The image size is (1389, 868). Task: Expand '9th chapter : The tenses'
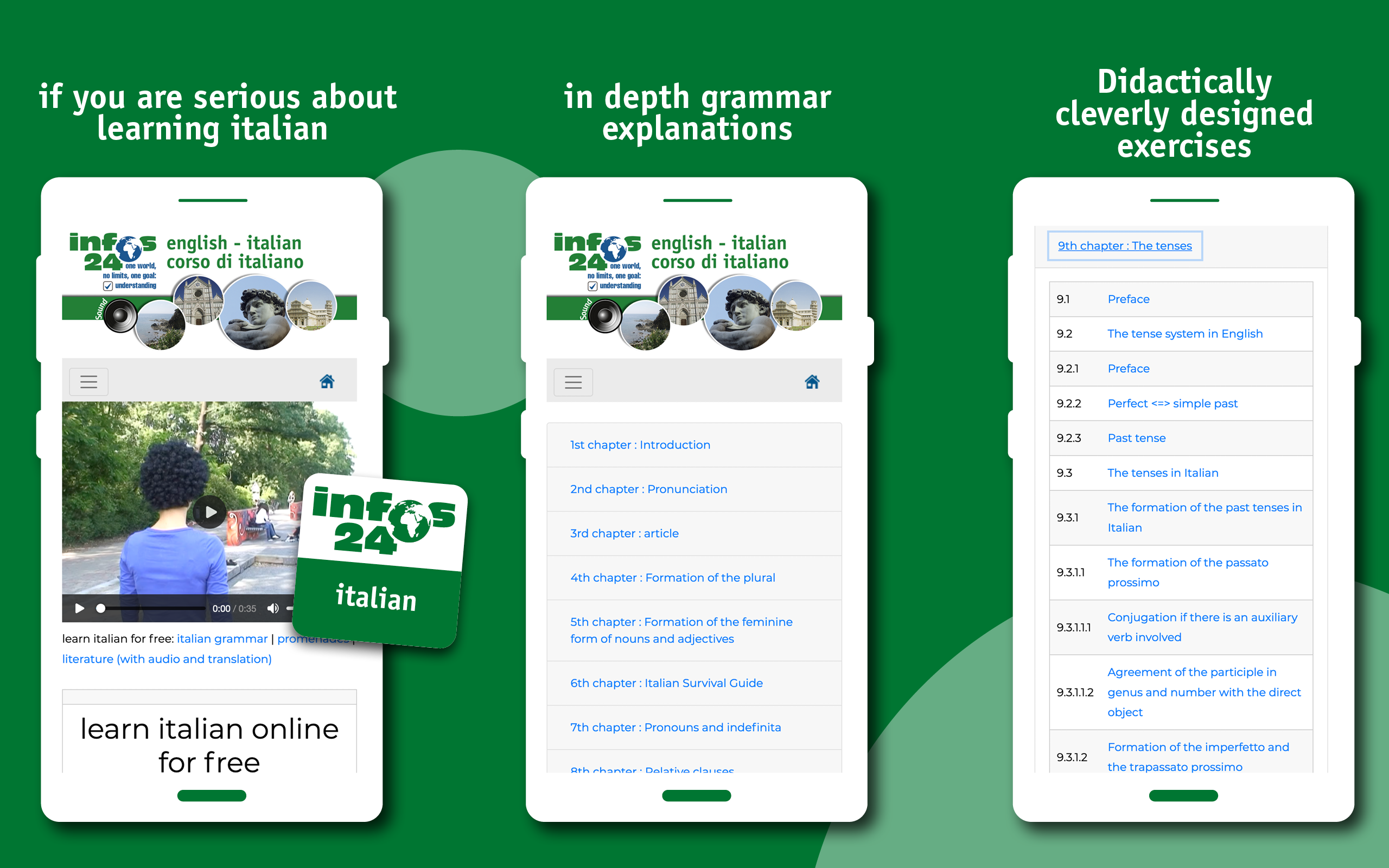[x=1124, y=245]
